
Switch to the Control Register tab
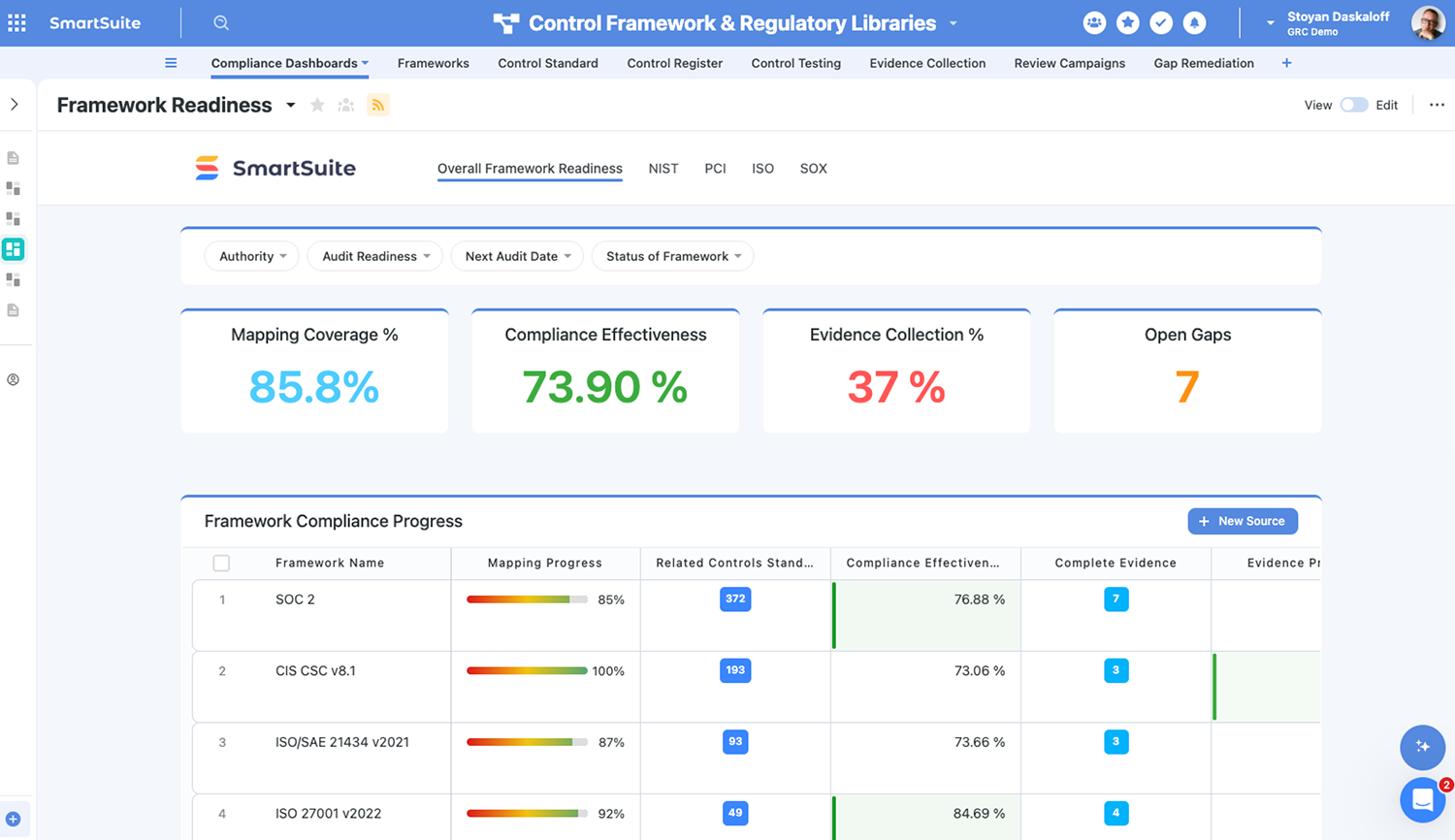674,63
